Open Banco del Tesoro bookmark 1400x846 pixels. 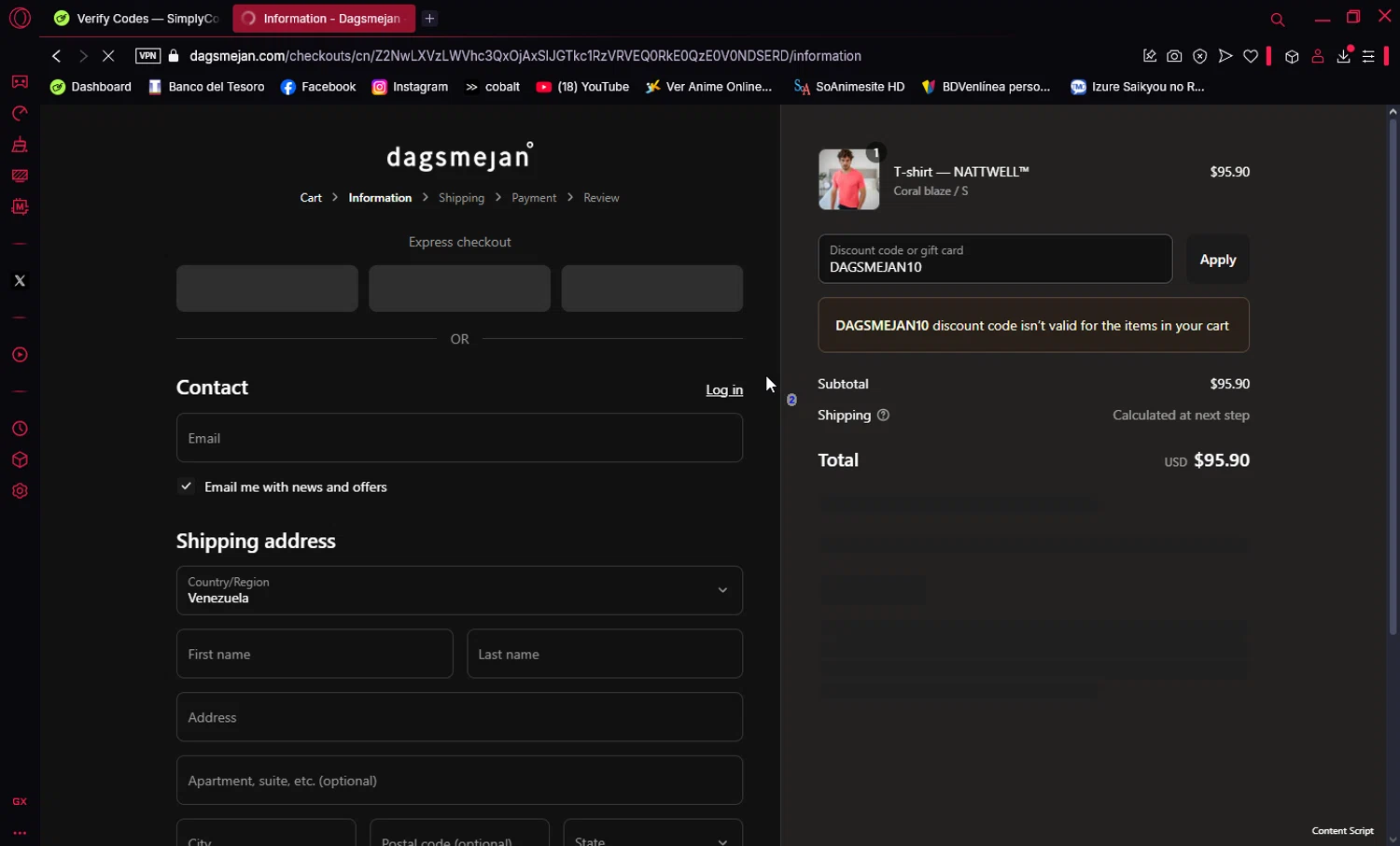click(x=206, y=87)
